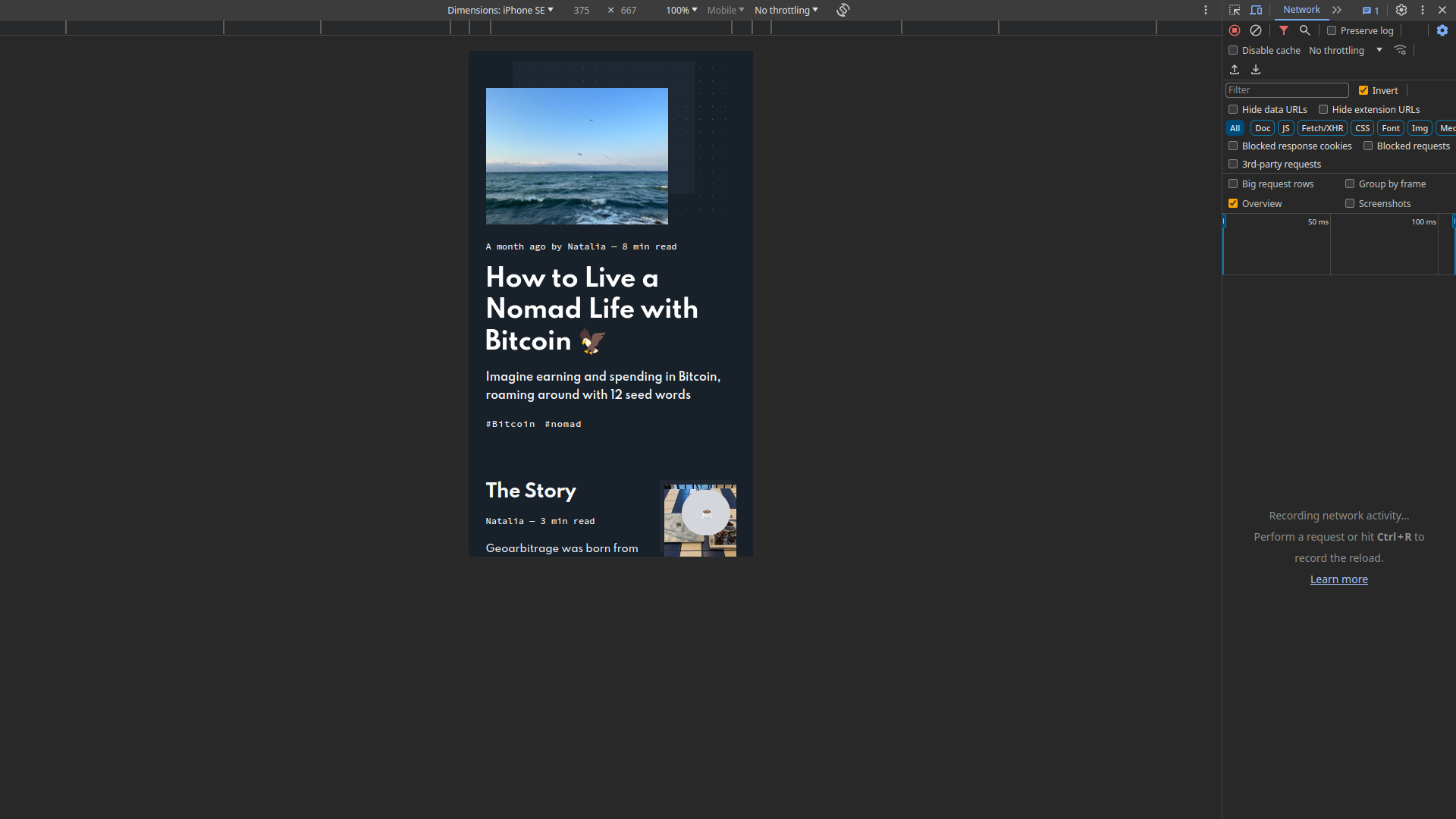Uncheck the Invert filter checkbox
The height and width of the screenshot is (819, 1456).
[1363, 90]
